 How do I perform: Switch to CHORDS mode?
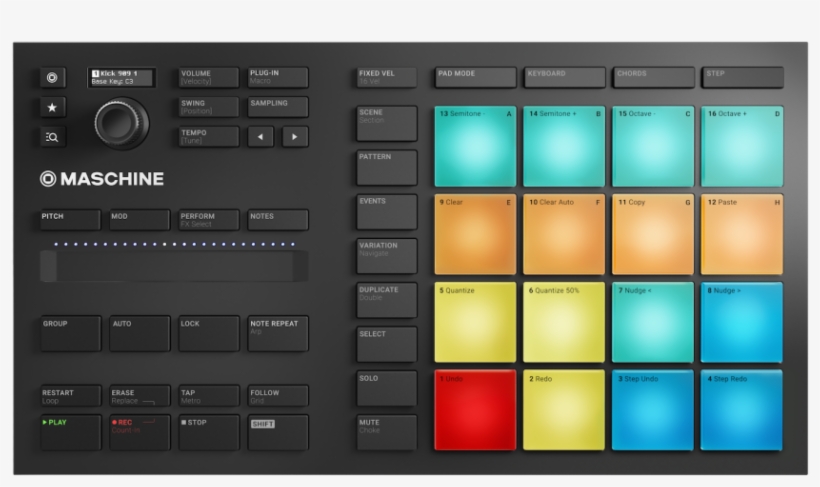[x=654, y=77]
